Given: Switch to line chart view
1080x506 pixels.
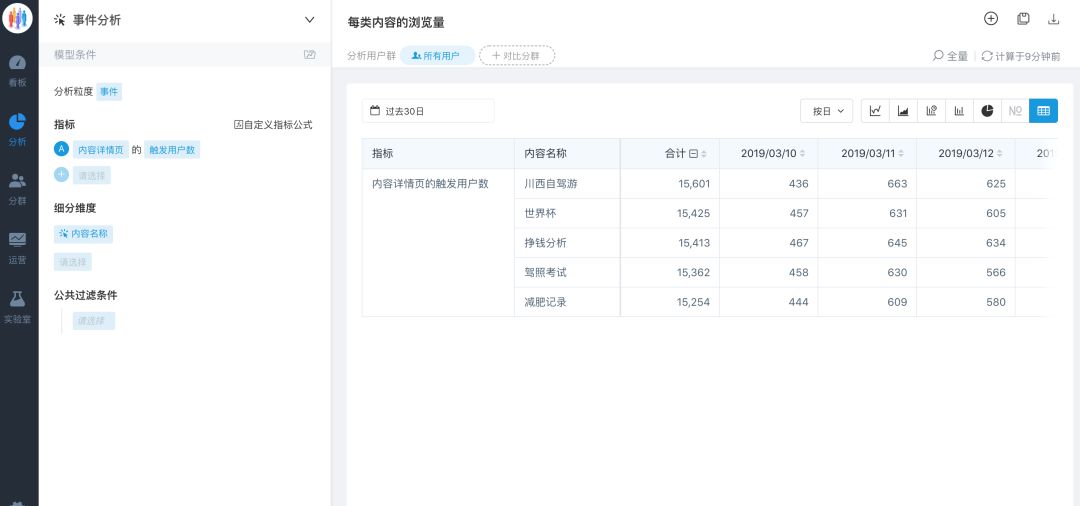Looking at the screenshot, I should click(875, 111).
